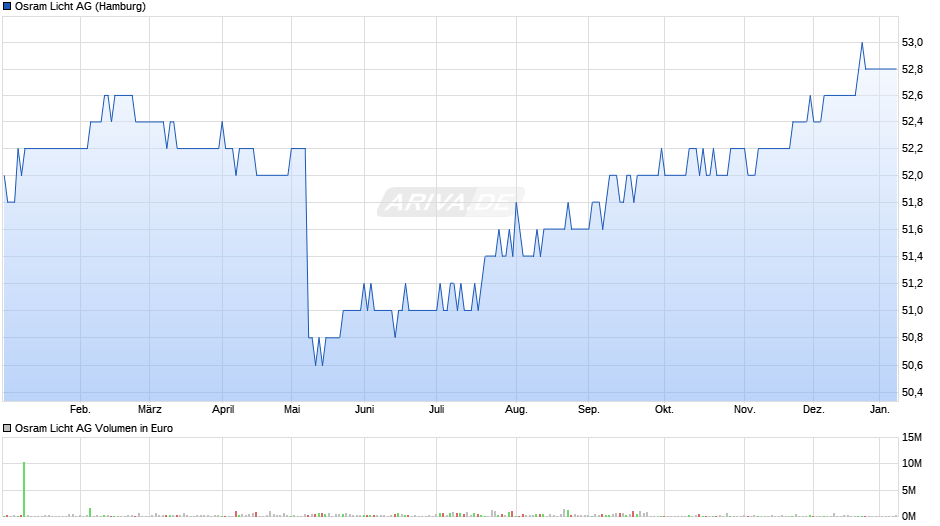Click the 52,8 price axis value
The image size is (940, 526).
click(912, 70)
